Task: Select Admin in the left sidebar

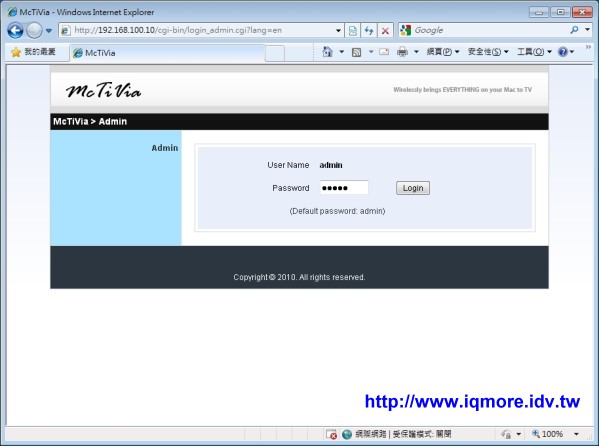Action: (x=165, y=148)
